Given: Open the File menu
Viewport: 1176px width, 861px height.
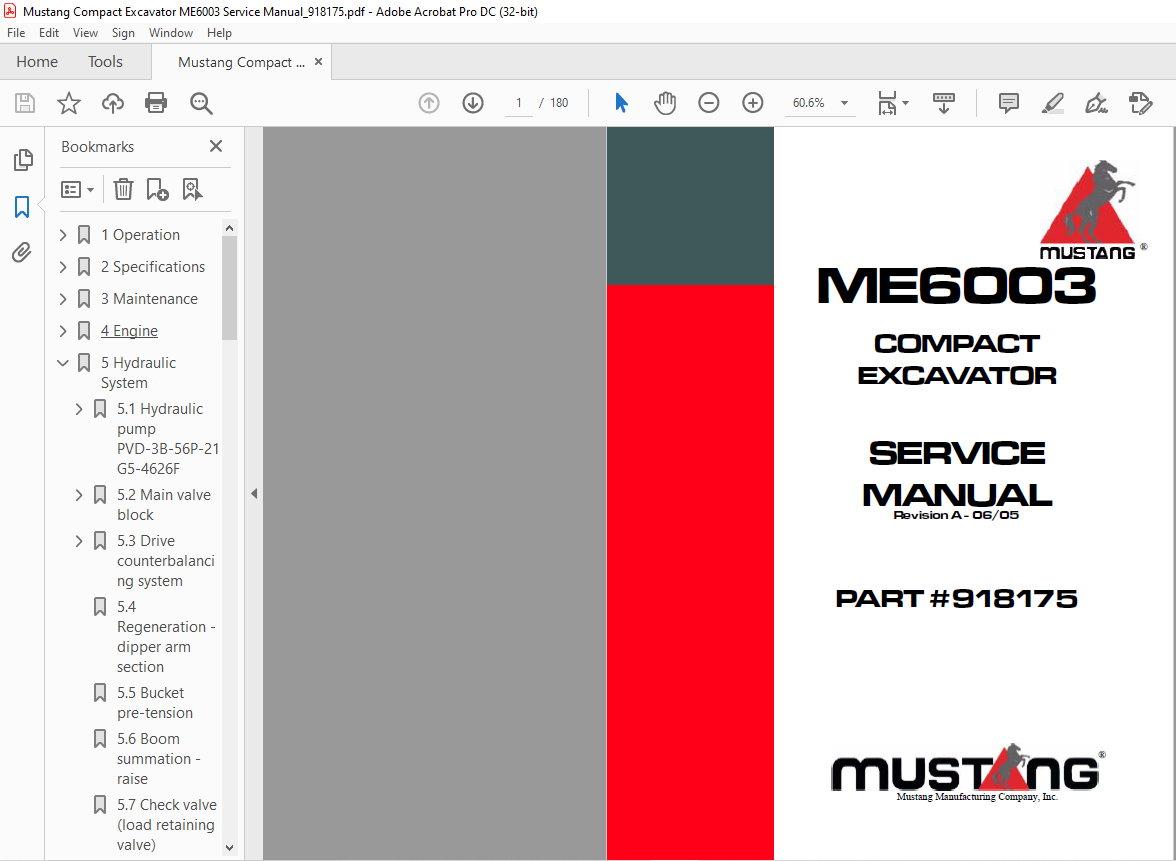Looking at the screenshot, I should click(x=16, y=33).
